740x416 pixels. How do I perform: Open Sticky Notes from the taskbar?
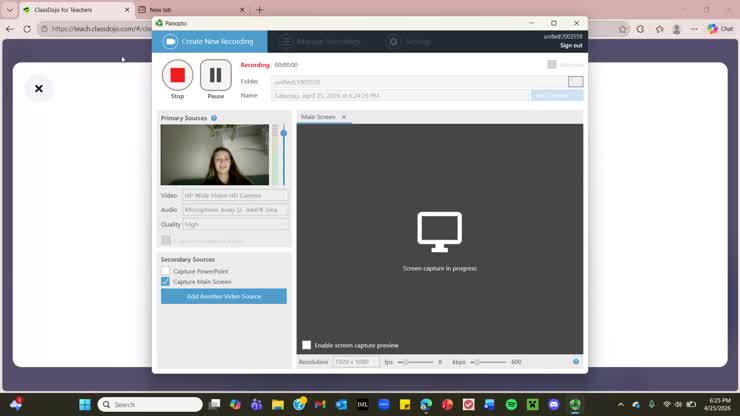point(405,405)
